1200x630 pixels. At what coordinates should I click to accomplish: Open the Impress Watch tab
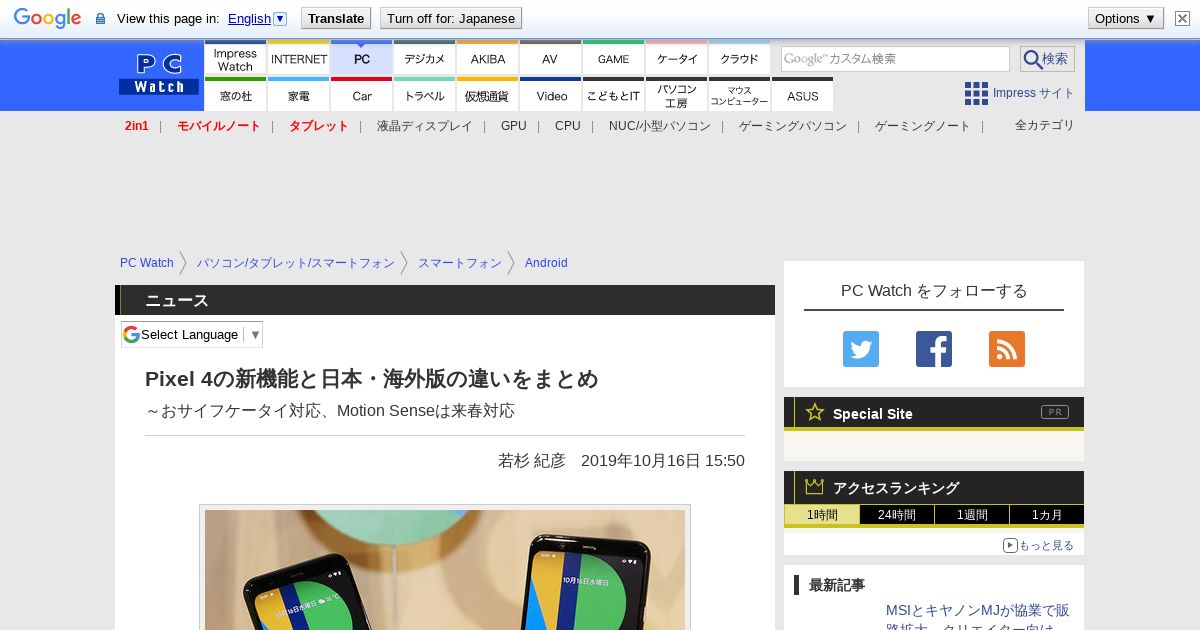coord(235,59)
